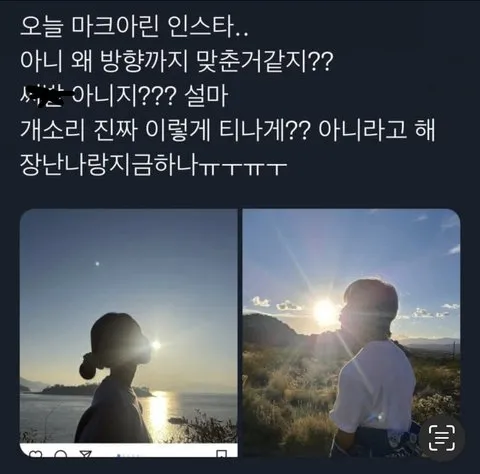Tap the text line ending with 맞춘거같지??
Screen dimensions: 480x474
point(177,62)
